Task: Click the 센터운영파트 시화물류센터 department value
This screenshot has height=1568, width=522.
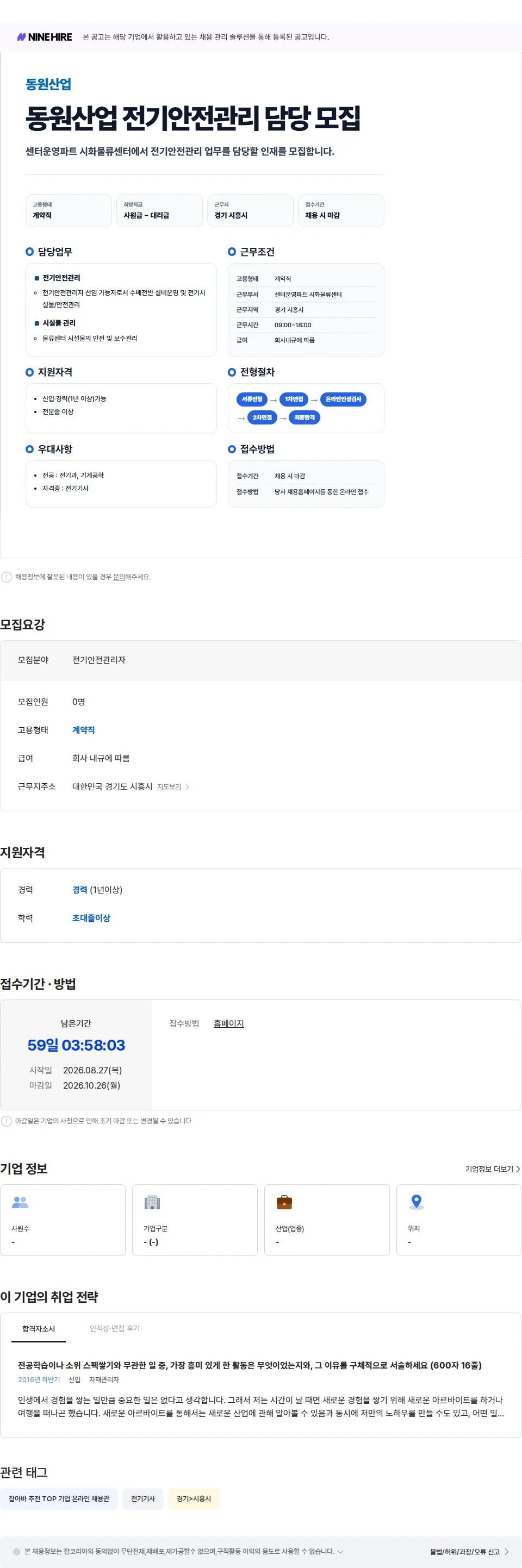Action: point(308,295)
